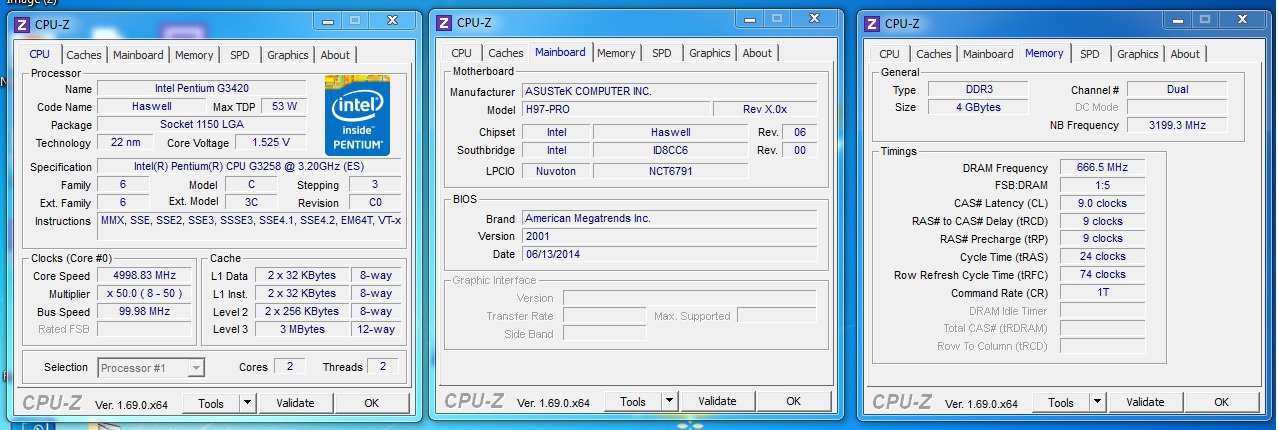The width and height of the screenshot is (1278, 430).
Task: Click Validate in the middle Mainboard window
Action: [717, 401]
